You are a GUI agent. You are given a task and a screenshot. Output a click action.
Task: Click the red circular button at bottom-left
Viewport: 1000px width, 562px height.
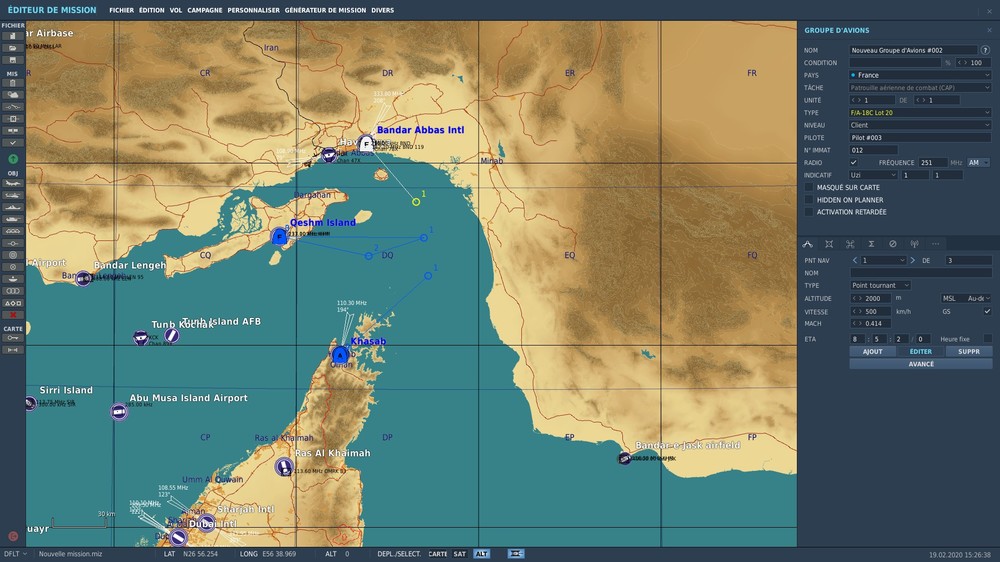(13, 536)
